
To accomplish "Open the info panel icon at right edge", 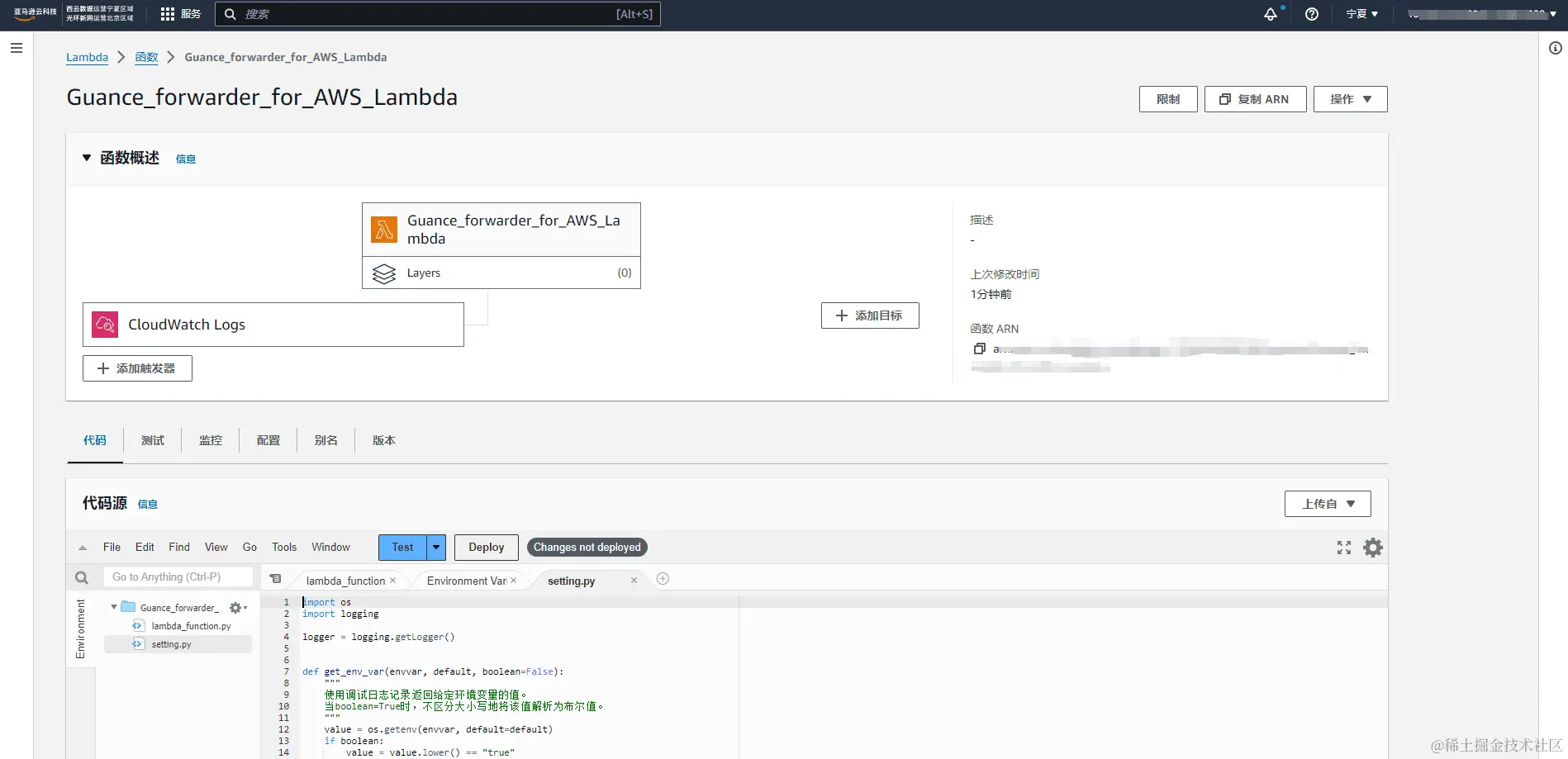I will (1555, 48).
